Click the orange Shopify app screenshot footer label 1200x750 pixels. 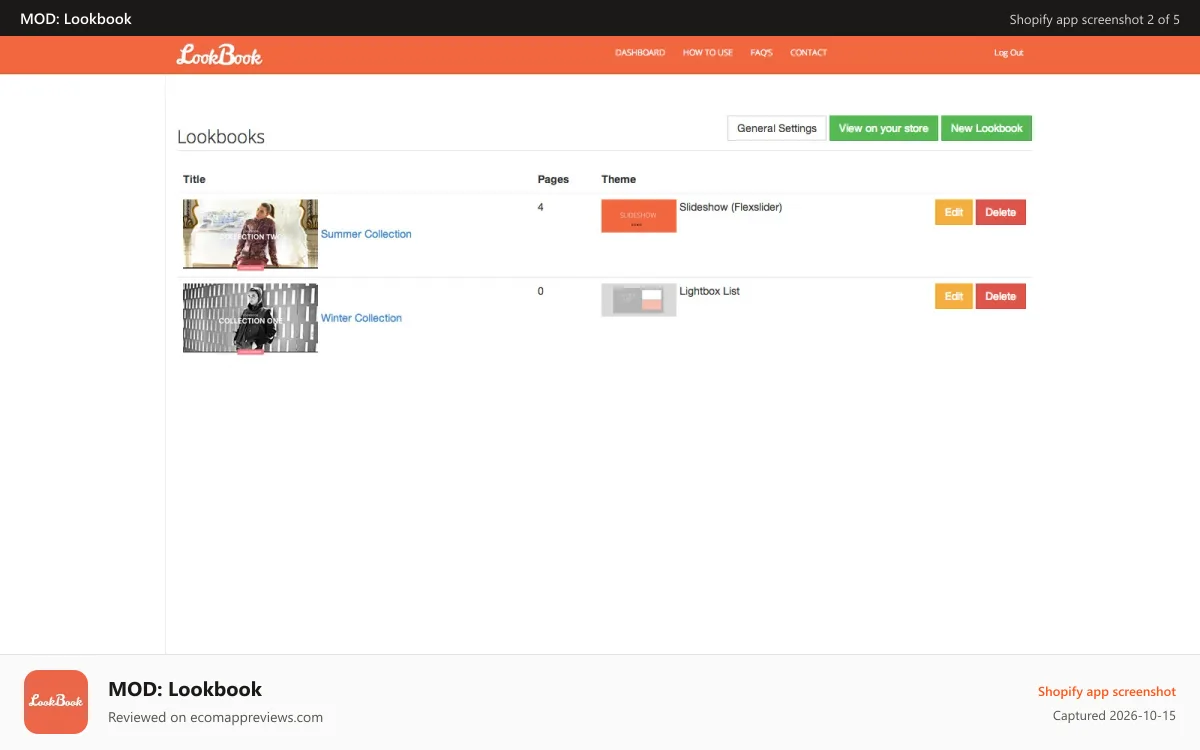pos(1107,692)
